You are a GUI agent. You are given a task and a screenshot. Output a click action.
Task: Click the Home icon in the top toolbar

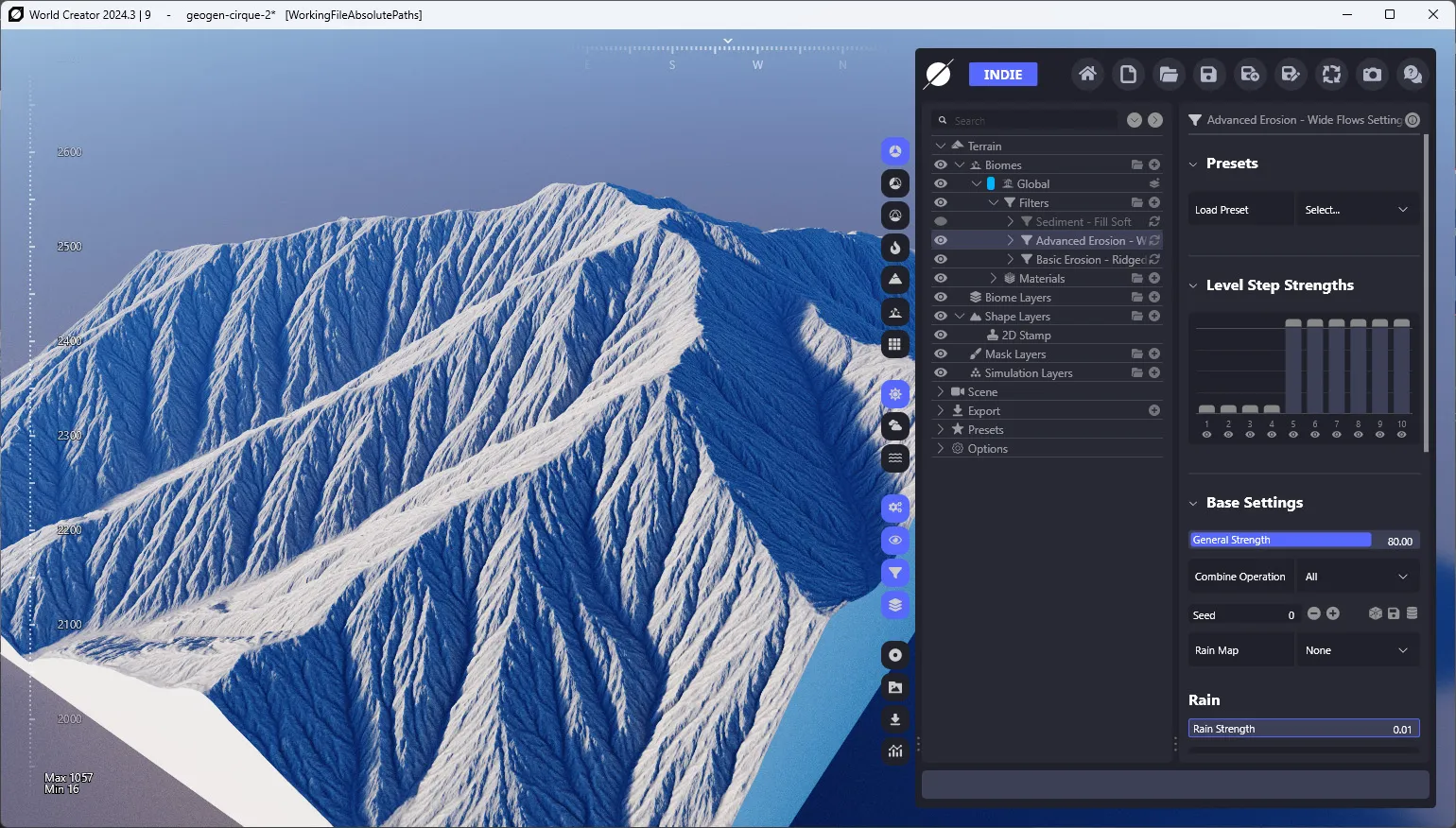pyautogui.click(x=1087, y=74)
